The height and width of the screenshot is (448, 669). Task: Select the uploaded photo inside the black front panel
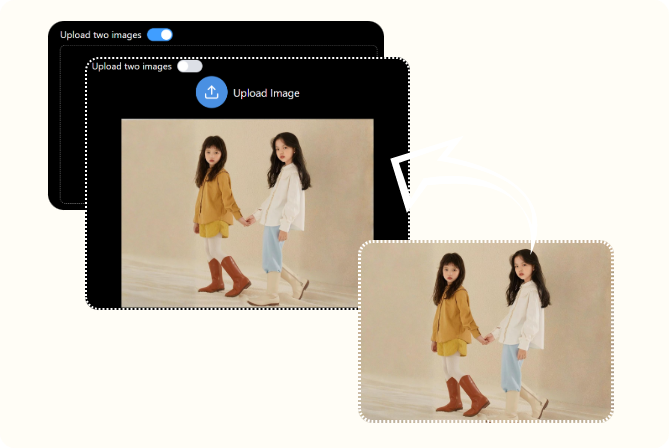[247, 213]
